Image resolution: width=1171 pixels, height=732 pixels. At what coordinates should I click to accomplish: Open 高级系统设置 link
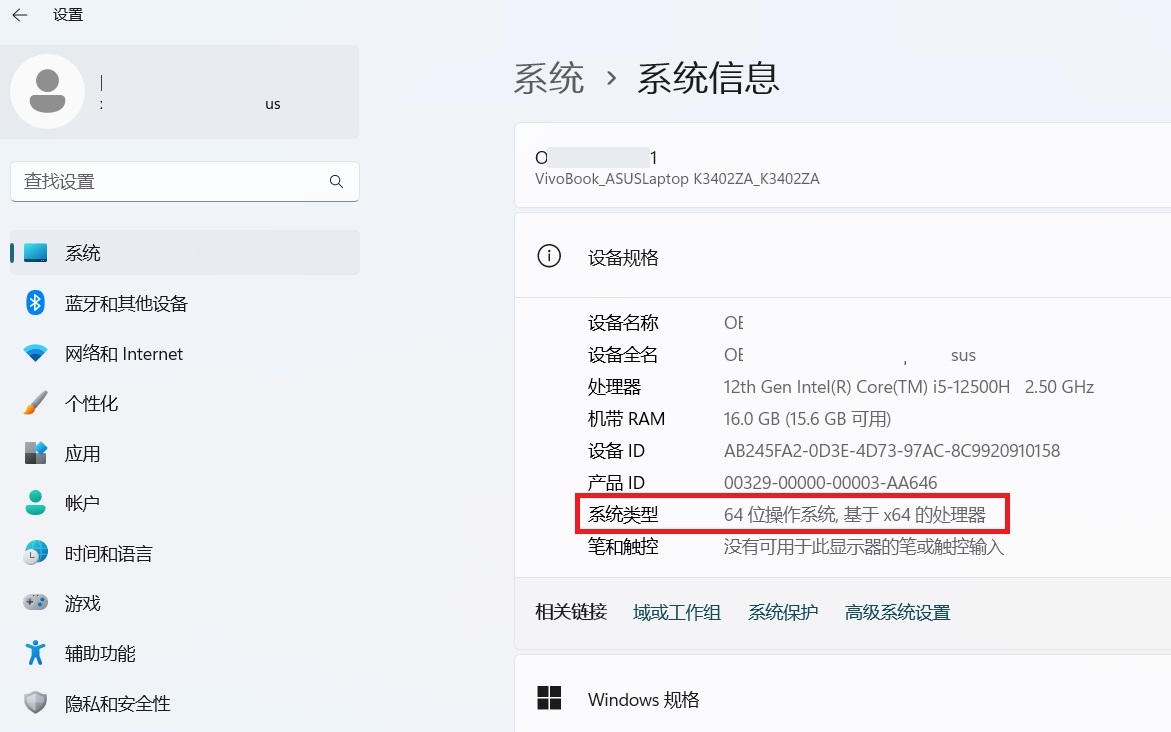897,612
